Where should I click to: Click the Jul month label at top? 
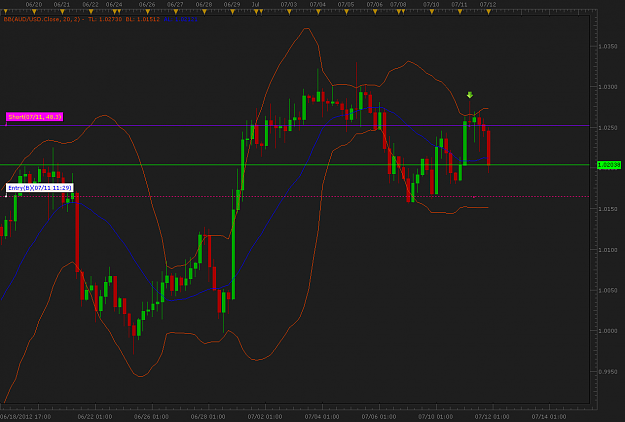coord(256,4)
